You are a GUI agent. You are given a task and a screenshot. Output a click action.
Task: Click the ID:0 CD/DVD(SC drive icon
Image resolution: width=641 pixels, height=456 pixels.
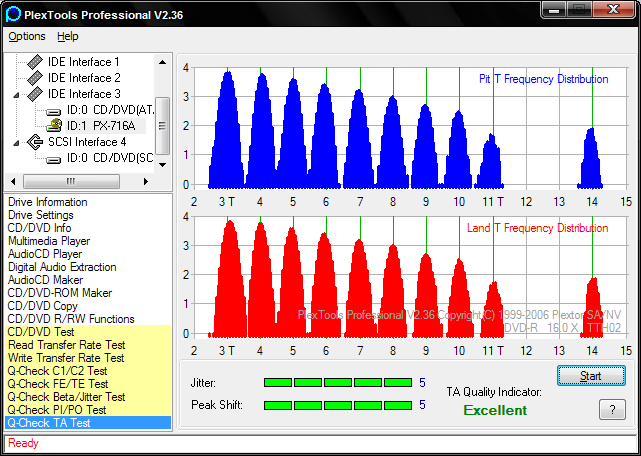(54, 159)
